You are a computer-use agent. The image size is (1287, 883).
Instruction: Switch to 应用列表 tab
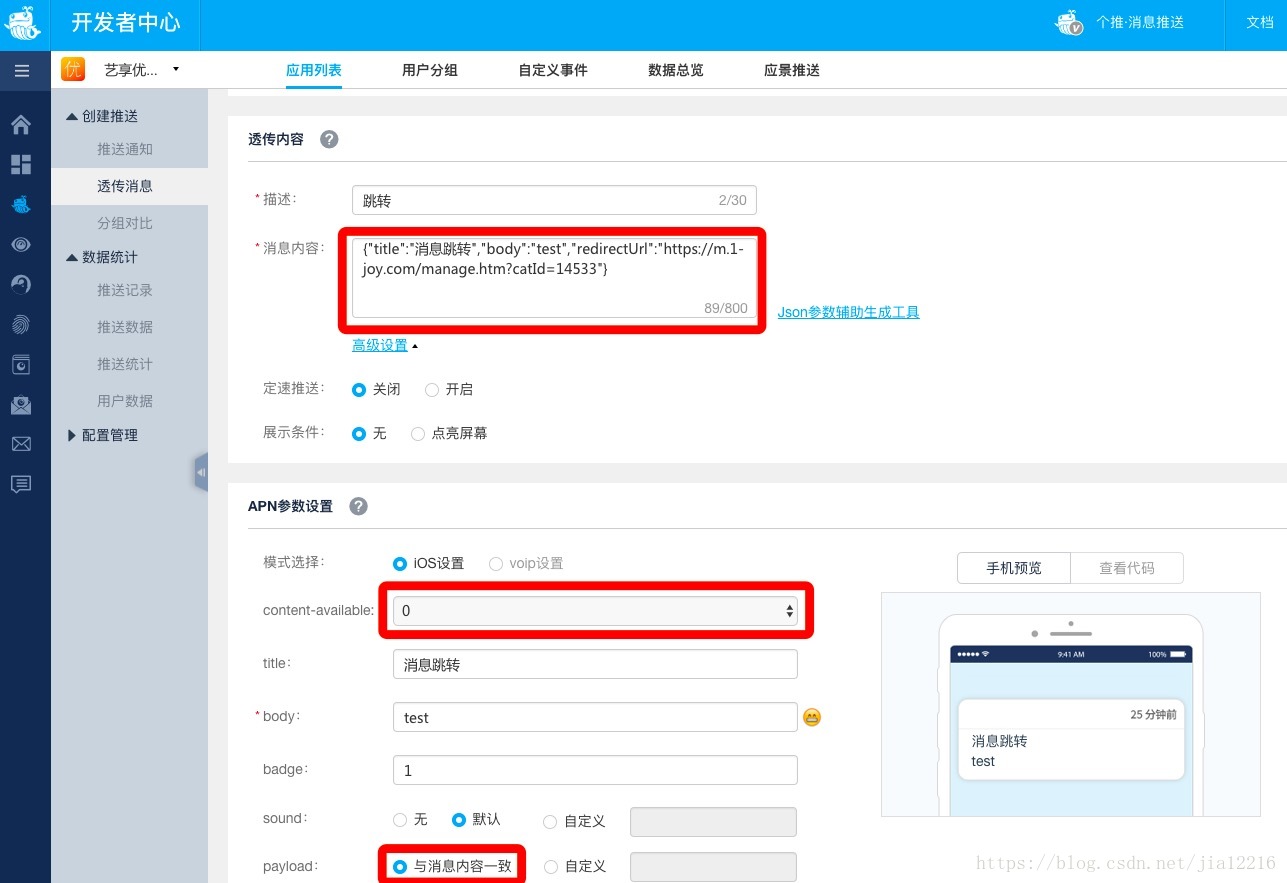(x=314, y=70)
